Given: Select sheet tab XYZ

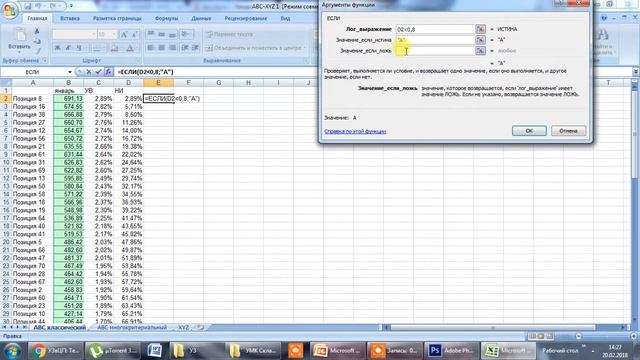Looking at the screenshot, I should pyautogui.click(x=183, y=327).
